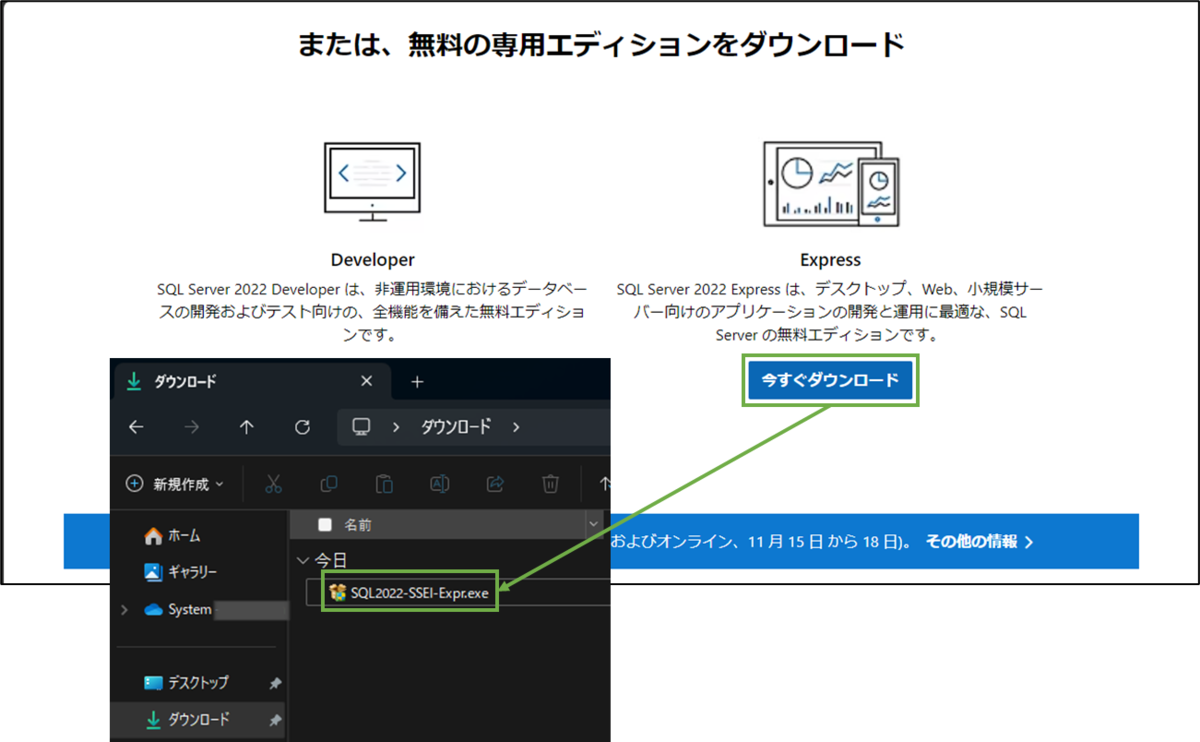The width and height of the screenshot is (1200, 742).
Task: Click 今すぐダウンロード under Express
Action: pyautogui.click(x=830, y=380)
